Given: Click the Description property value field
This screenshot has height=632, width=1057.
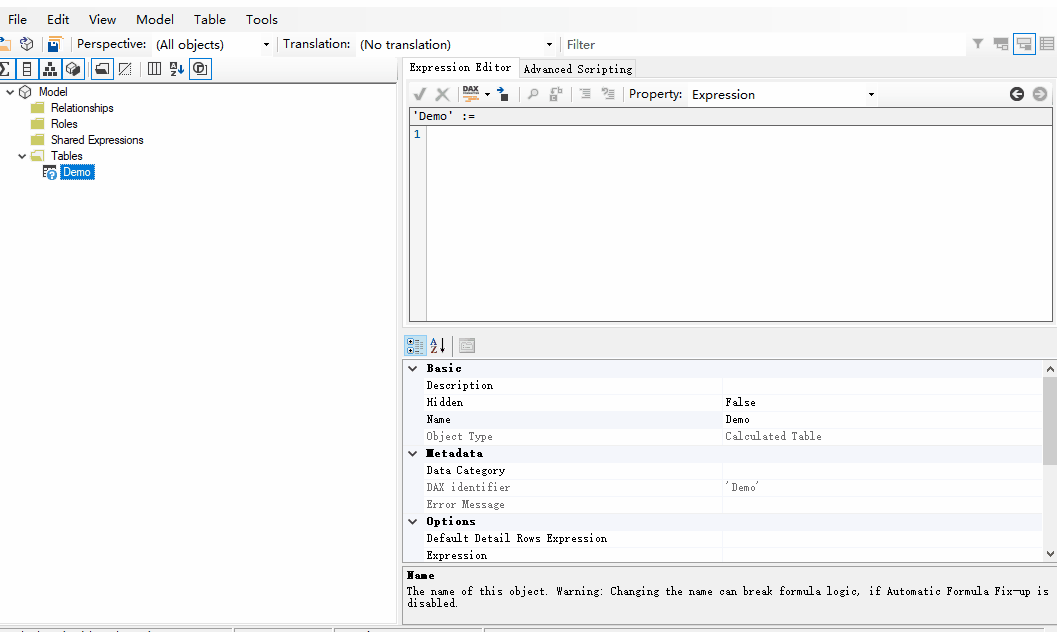Looking at the screenshot, I should coord(882,385).
